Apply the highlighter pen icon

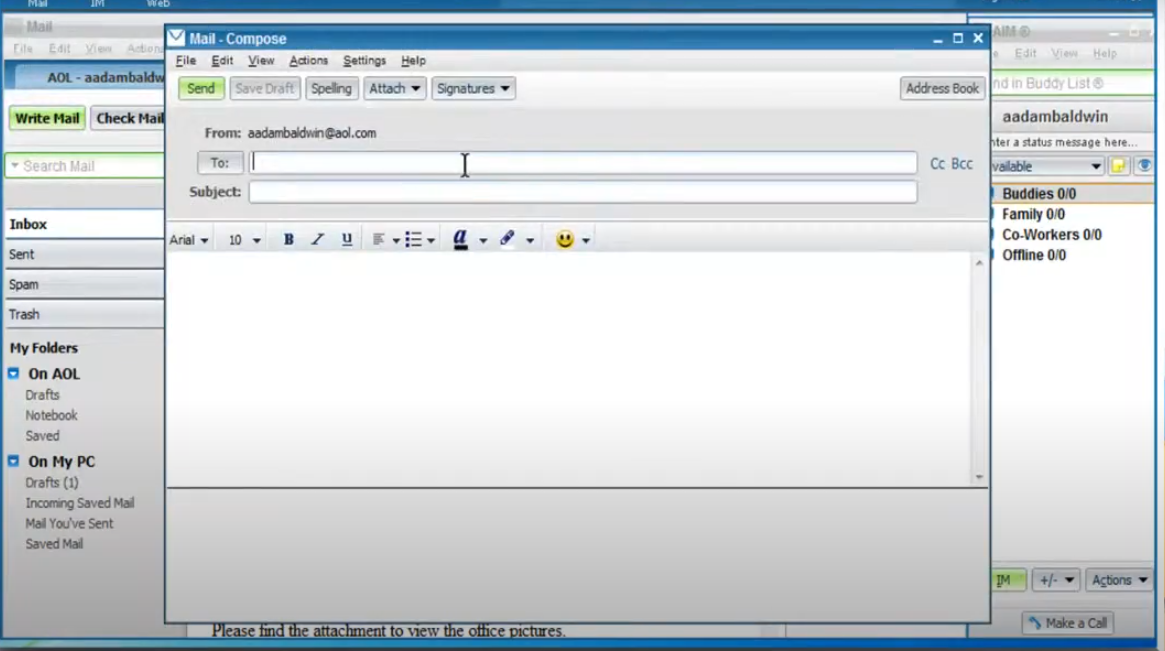click(x=507, y=239)
